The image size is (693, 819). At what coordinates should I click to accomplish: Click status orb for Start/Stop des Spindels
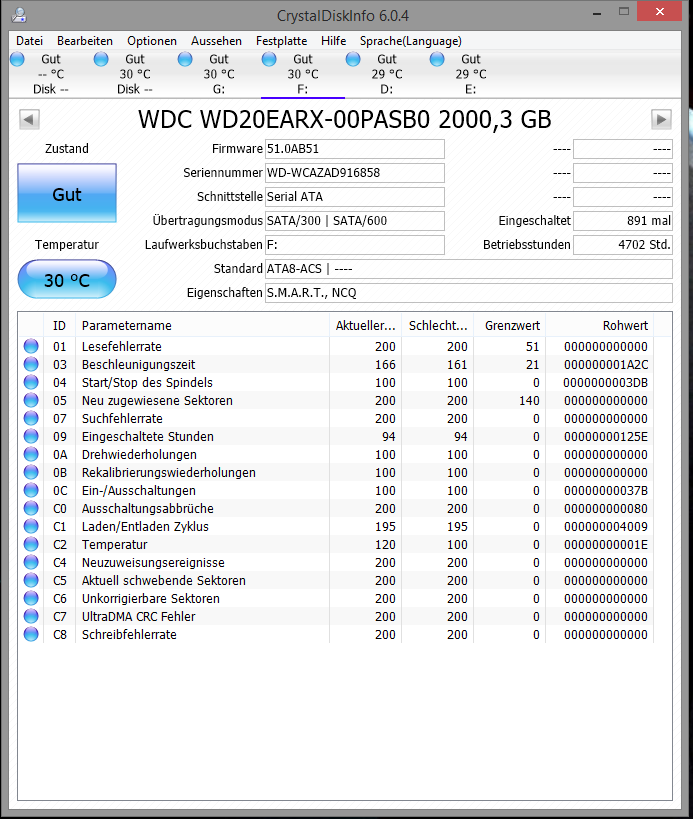click(31, 382)
